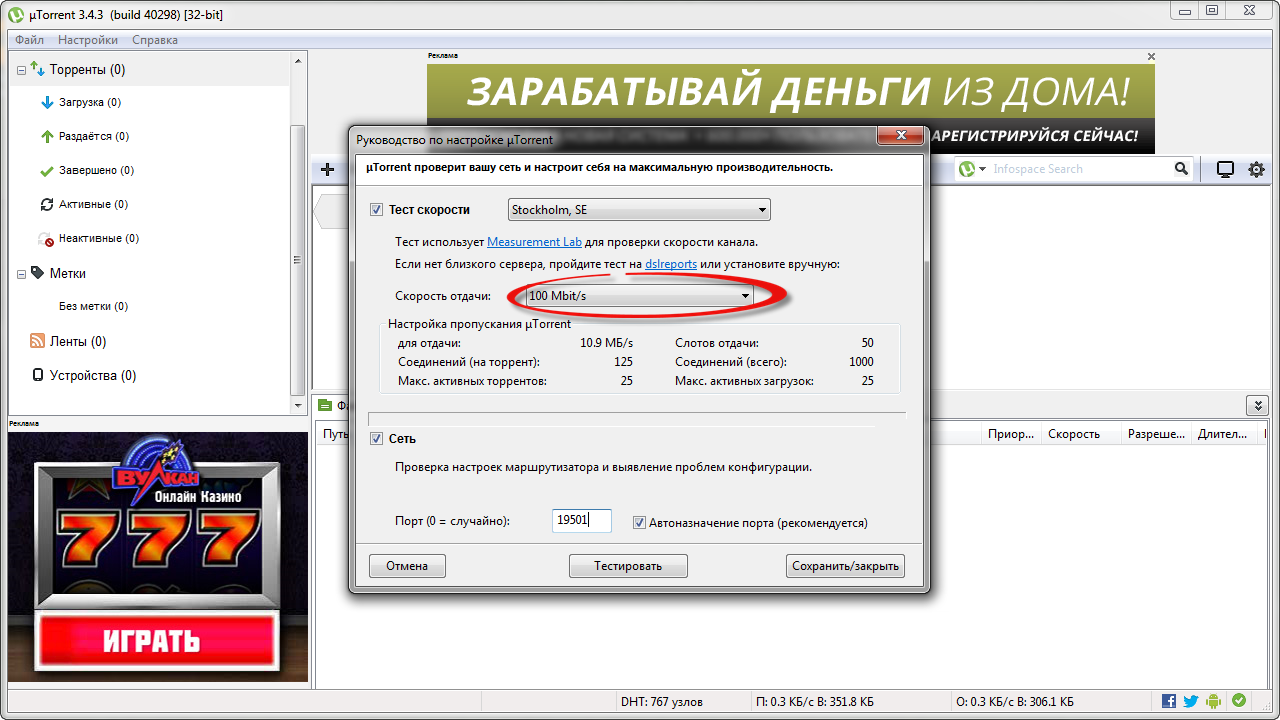Click the remote monitor icon in toolbar
This screenshot has width=1280, height=720.
[x=1225, y=170]
